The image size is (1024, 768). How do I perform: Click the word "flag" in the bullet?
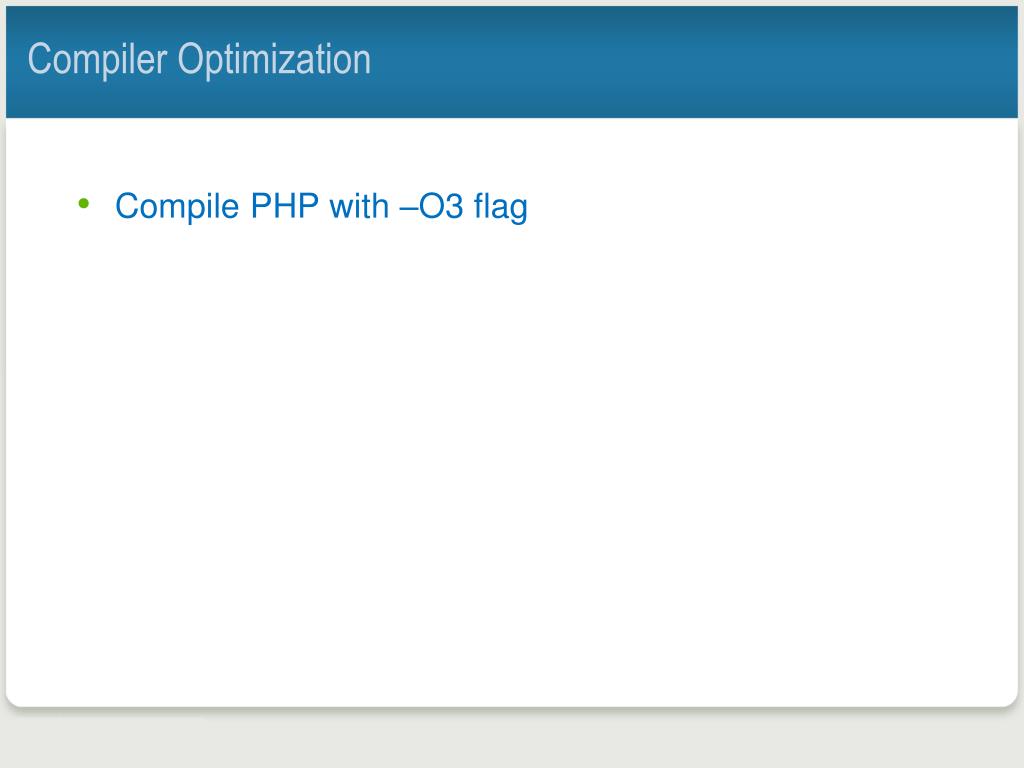pos(501,207)
